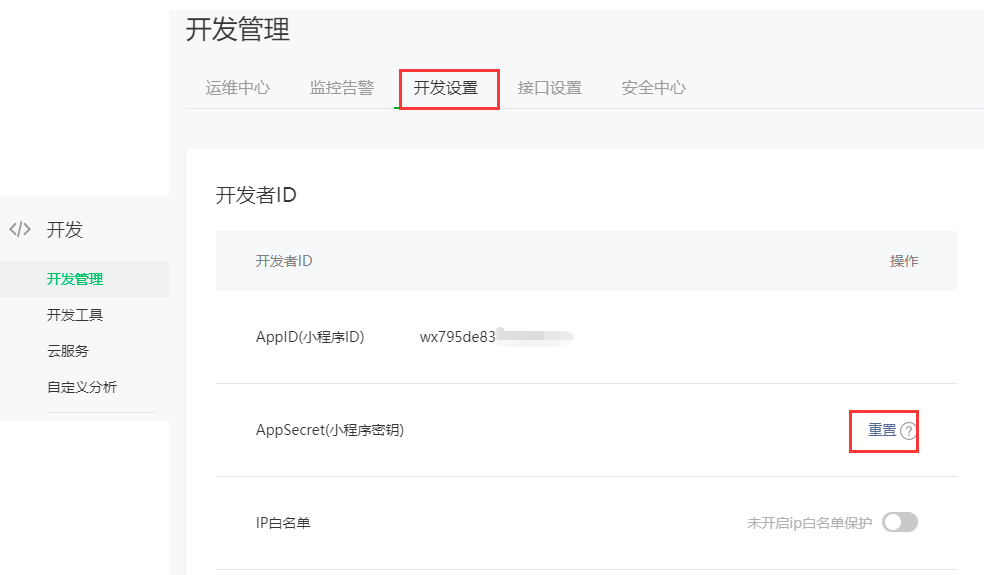Click the 开发 code brackets icon
The image size is (992, 575).
point(20,229)
